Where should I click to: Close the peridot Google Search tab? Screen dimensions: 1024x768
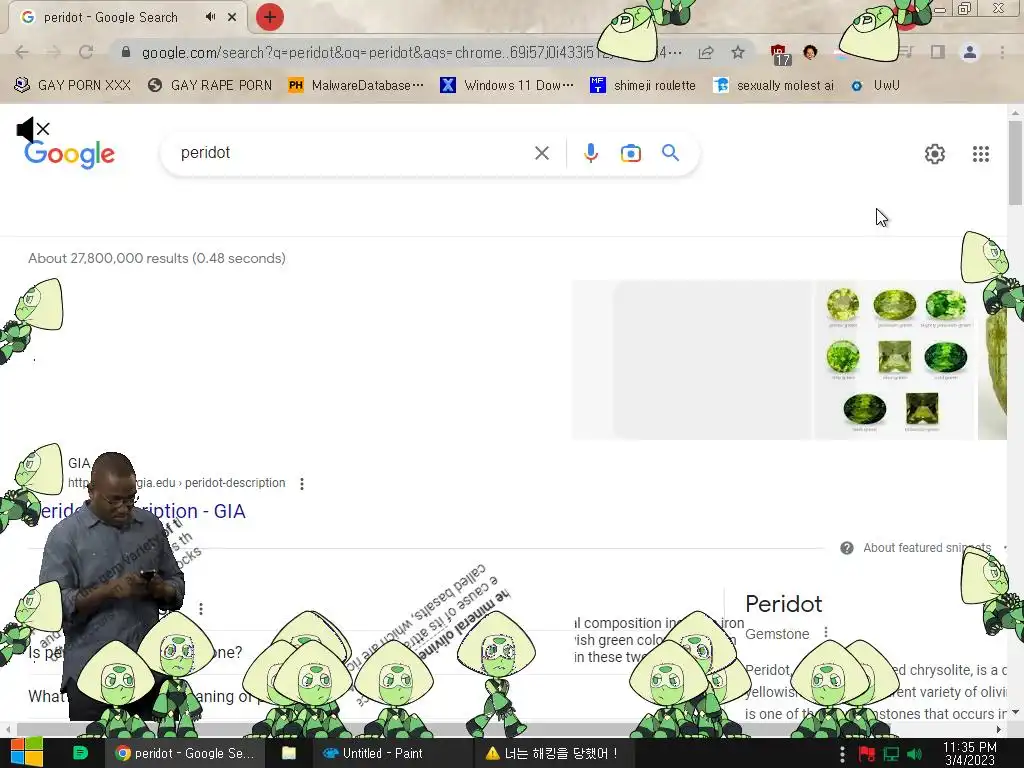pyautogui.click(x=232, y=17)
